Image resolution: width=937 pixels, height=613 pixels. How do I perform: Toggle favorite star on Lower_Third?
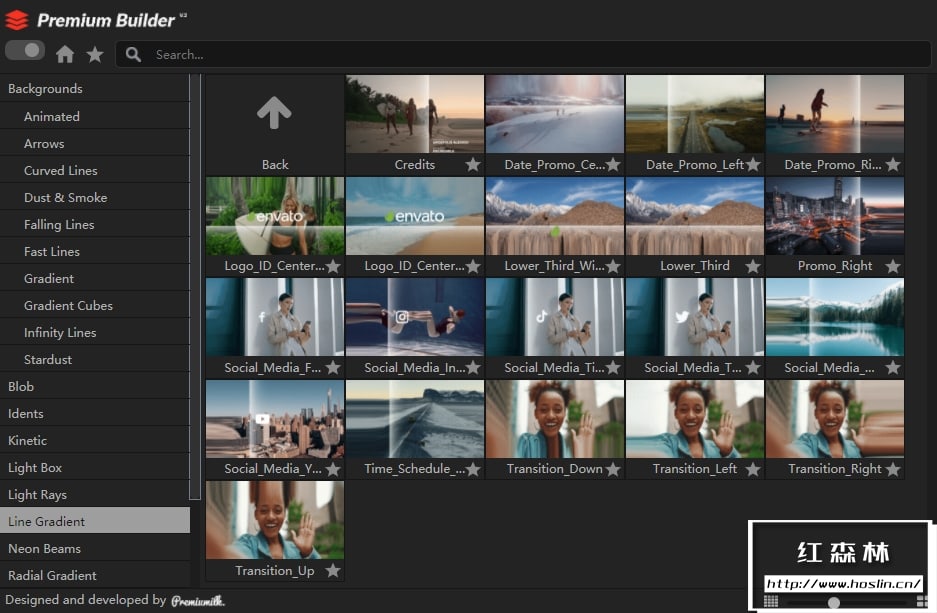(753, 266)
